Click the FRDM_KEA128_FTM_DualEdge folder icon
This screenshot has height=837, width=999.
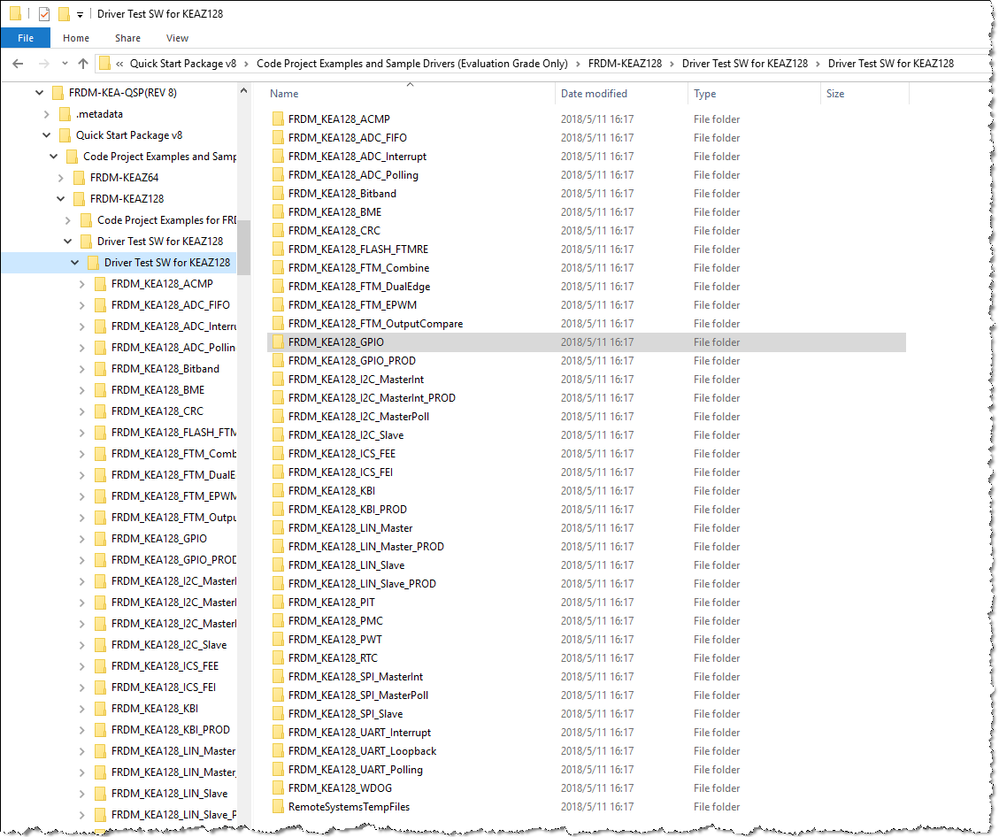tap(278, 286)
